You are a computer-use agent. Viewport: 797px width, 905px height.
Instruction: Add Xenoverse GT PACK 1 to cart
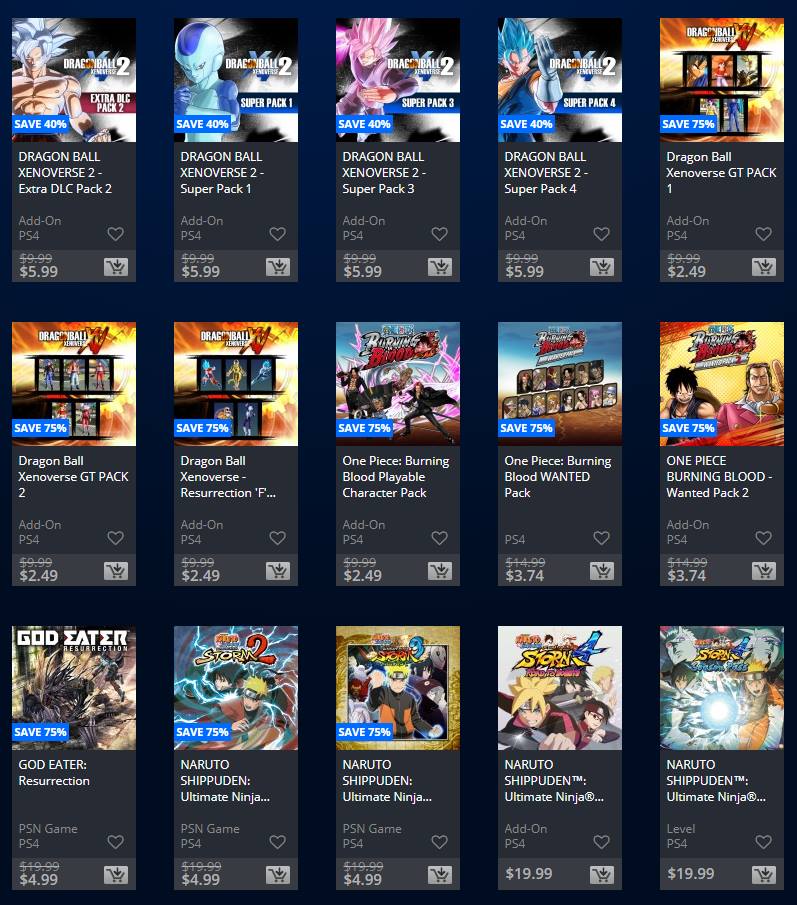[764, 267]
